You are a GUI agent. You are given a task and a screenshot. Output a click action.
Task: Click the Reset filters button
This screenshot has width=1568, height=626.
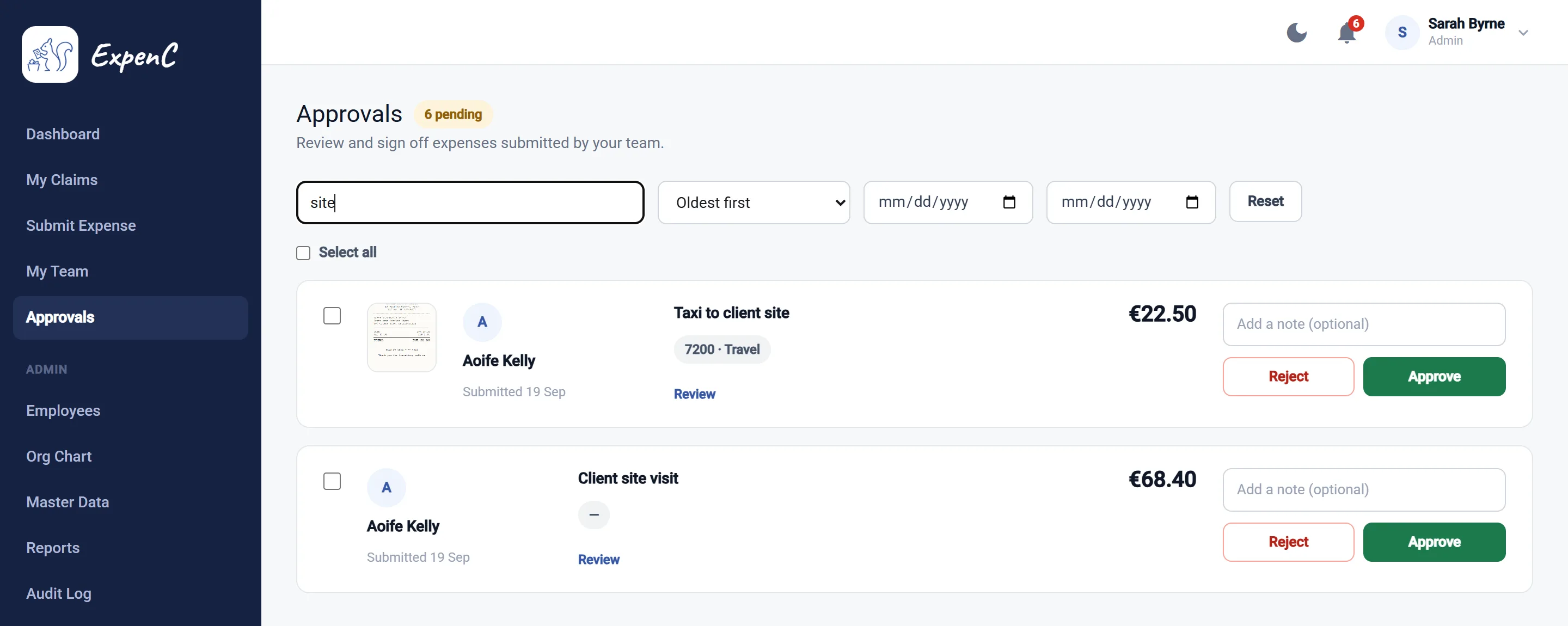coord(1265,201)
